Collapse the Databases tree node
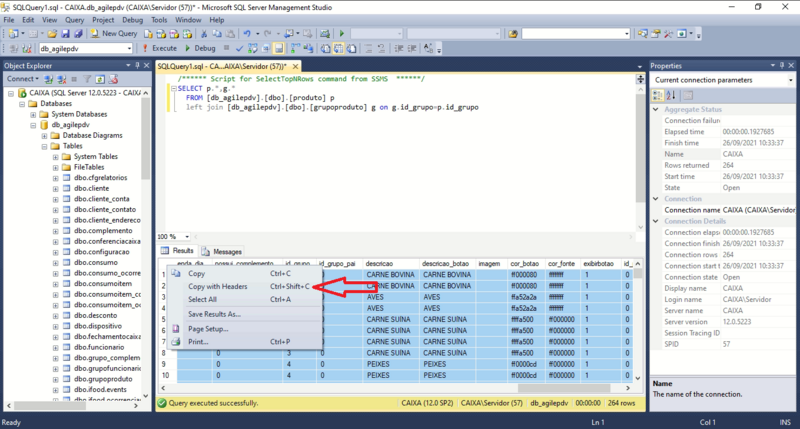The image size is (800, 429). click(22, 104)
